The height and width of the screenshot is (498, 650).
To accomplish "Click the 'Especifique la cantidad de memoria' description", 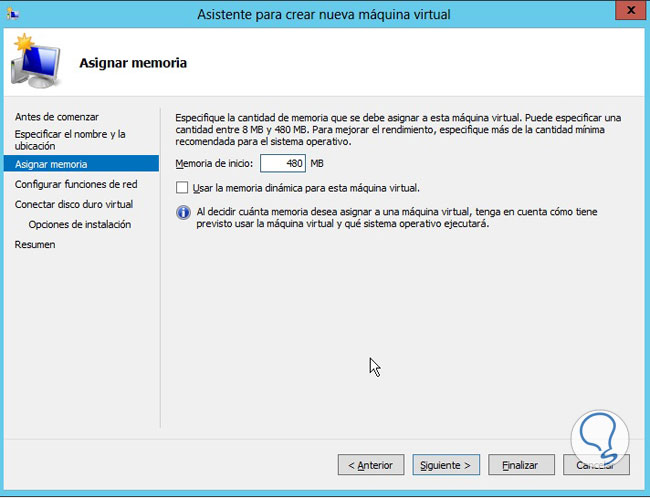I will pos(398,129).
